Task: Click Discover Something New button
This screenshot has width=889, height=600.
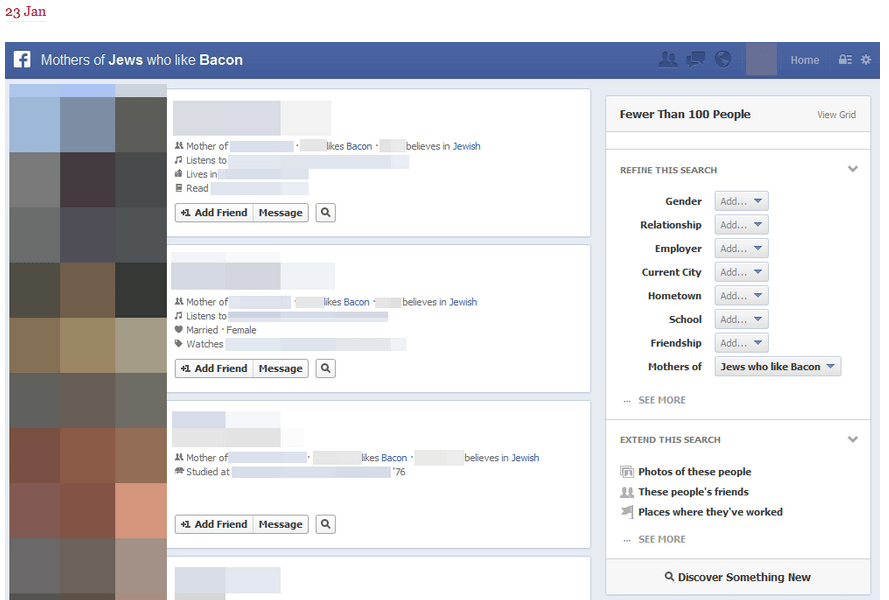Action: pos(738,577)
